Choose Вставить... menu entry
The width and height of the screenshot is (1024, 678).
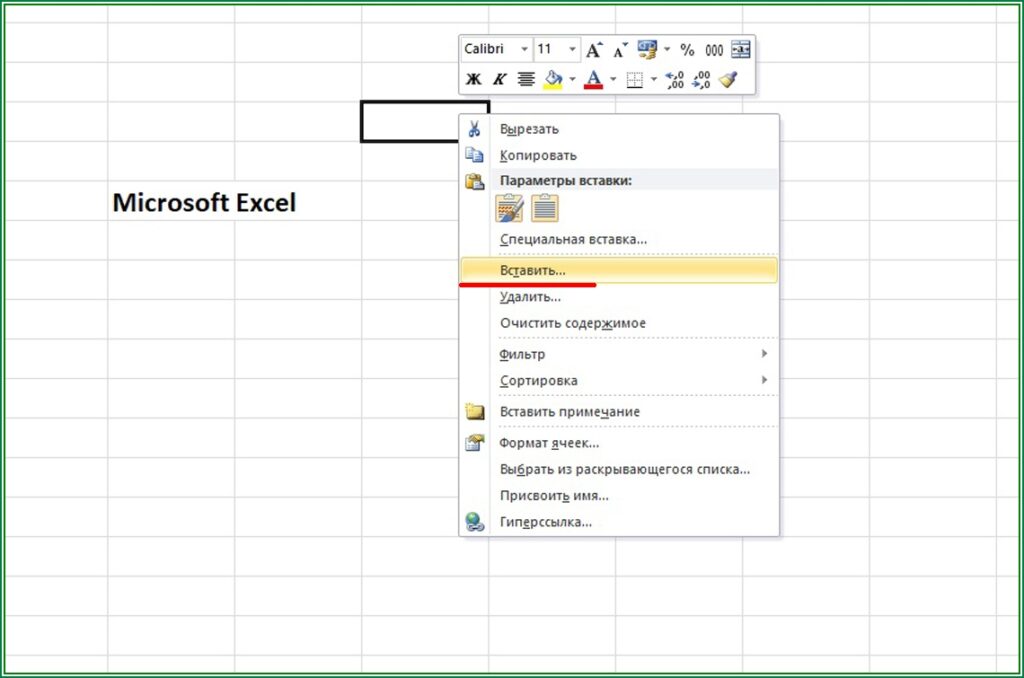tap(619, 270)
